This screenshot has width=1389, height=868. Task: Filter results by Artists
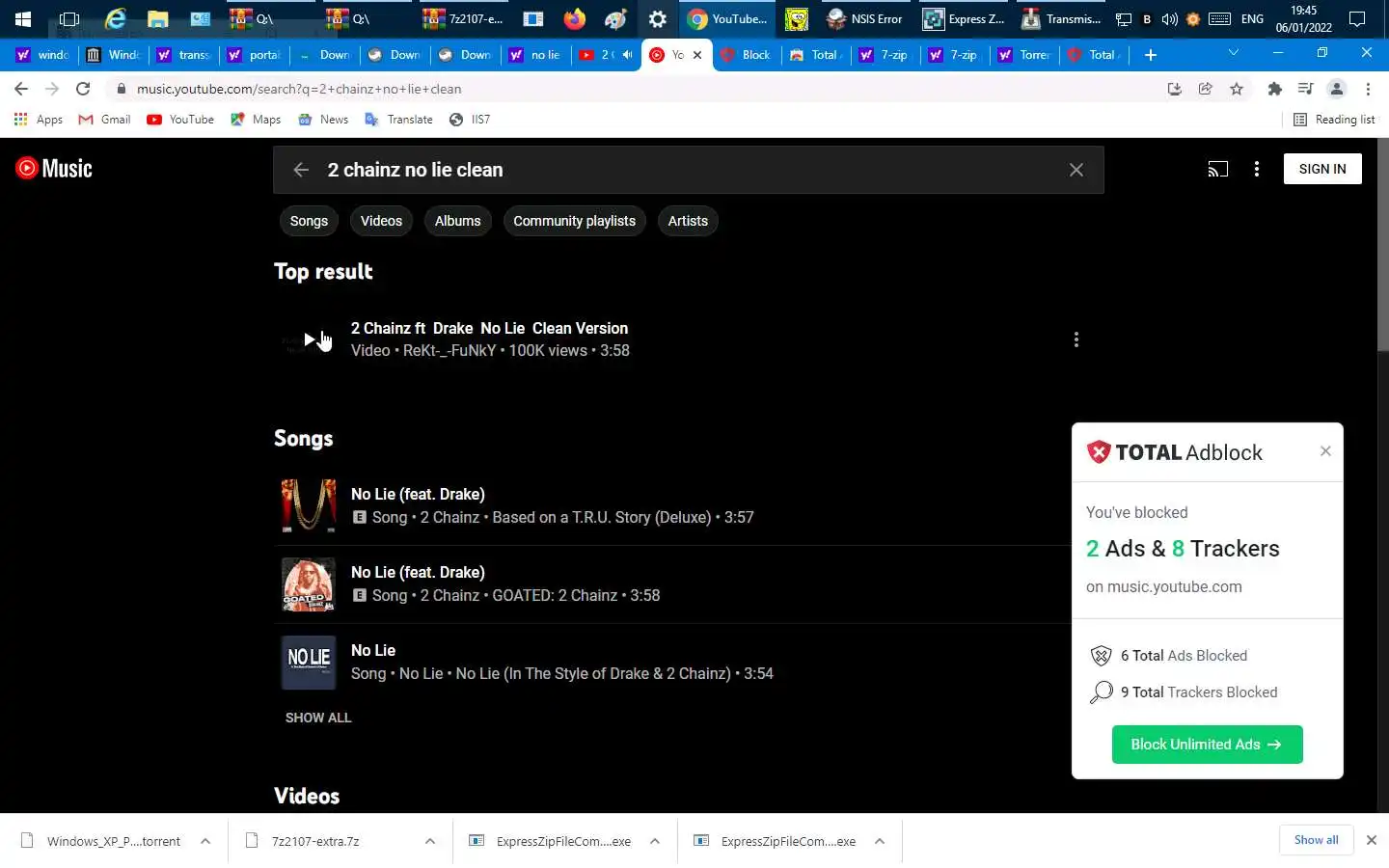[x=688, y=221]
